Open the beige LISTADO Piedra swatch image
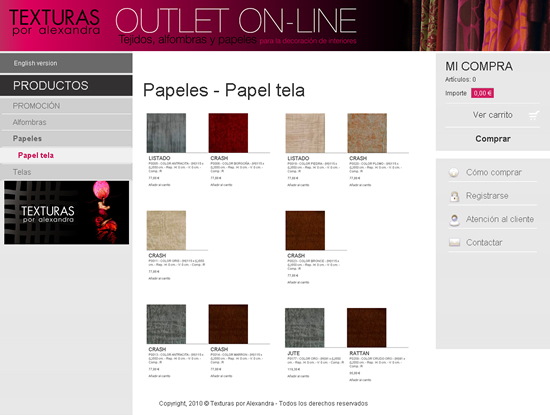Screen dimensions: 550x415 305,133
